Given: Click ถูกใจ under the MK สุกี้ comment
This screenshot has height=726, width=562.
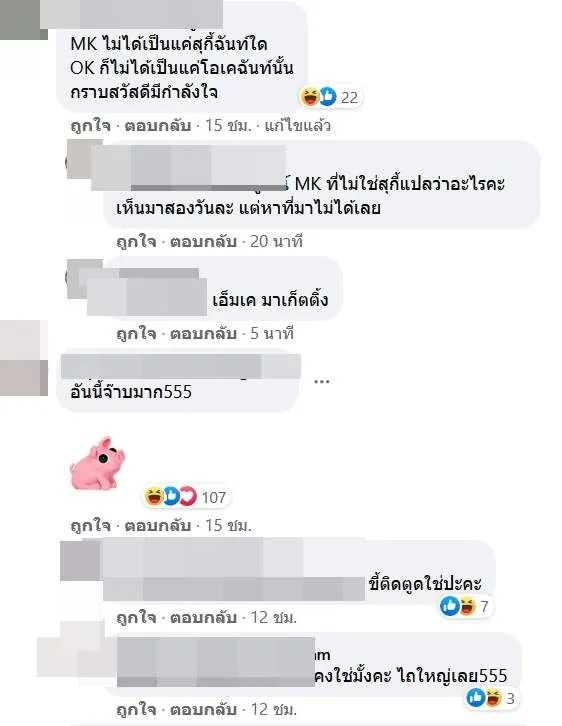Looking at the screenshot, I should click(x=91, y=125).
